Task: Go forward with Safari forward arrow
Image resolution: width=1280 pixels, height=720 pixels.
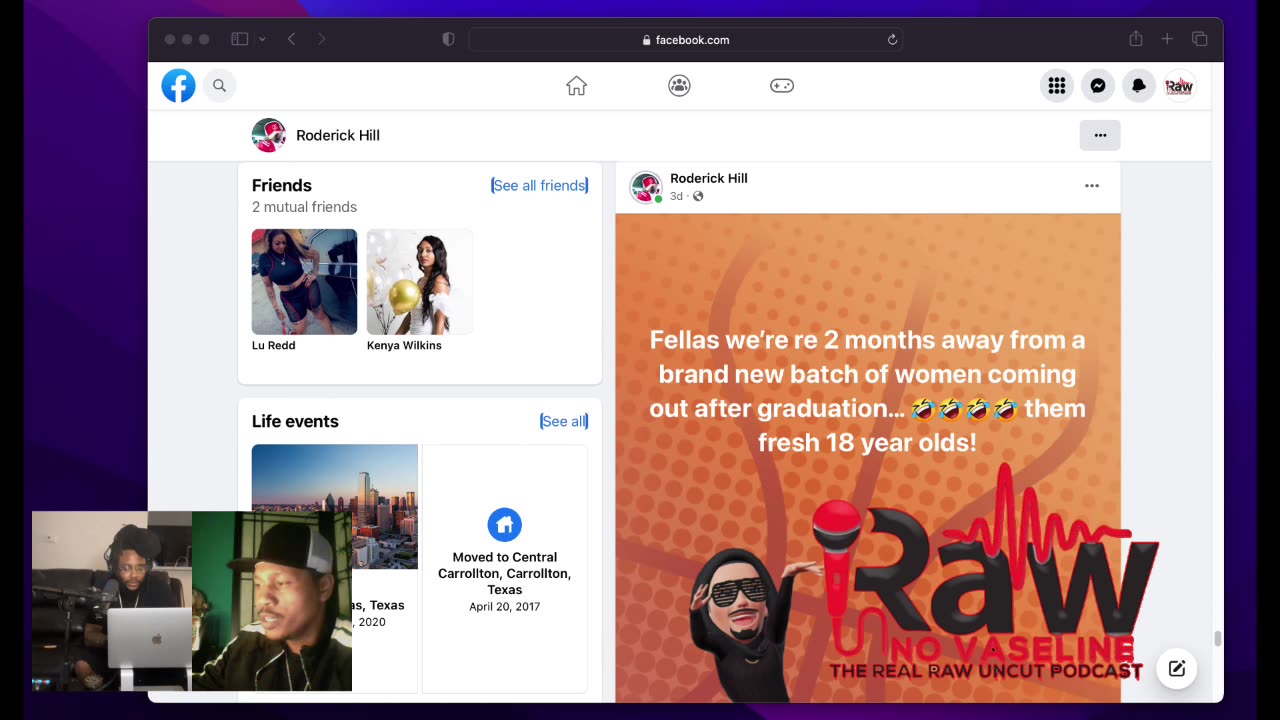Action: (321, 39)
